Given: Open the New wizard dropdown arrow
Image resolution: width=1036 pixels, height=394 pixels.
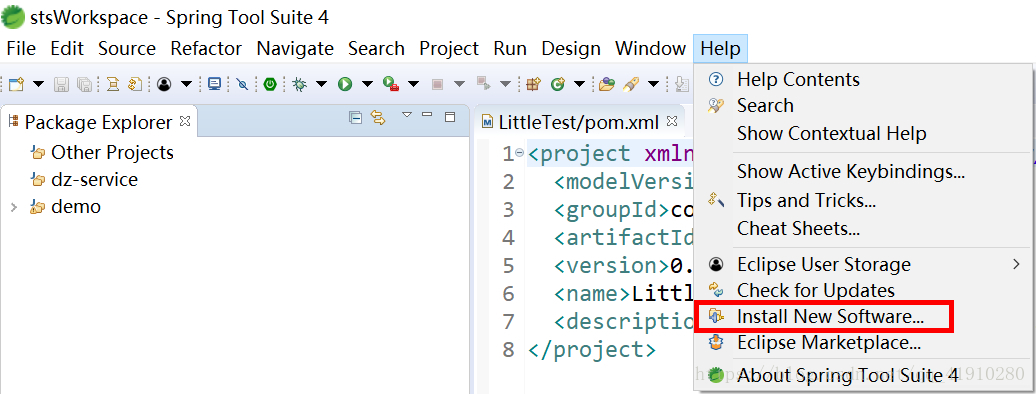Looking at the screenshot, I should pyautogui.click(x=38, y=84).
